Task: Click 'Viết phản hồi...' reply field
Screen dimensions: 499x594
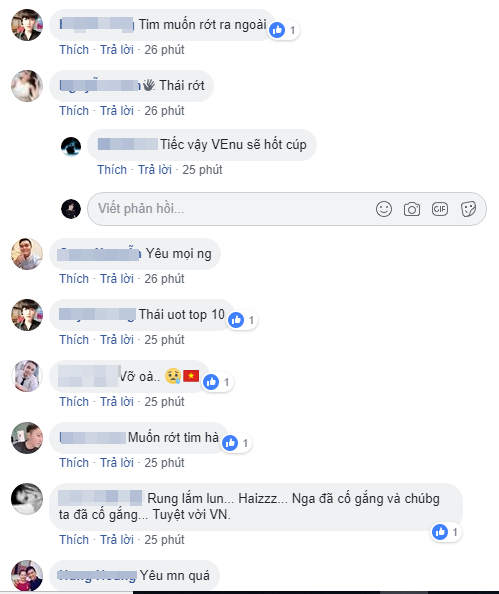Action: pyautogui.click(x=287, y=209)
